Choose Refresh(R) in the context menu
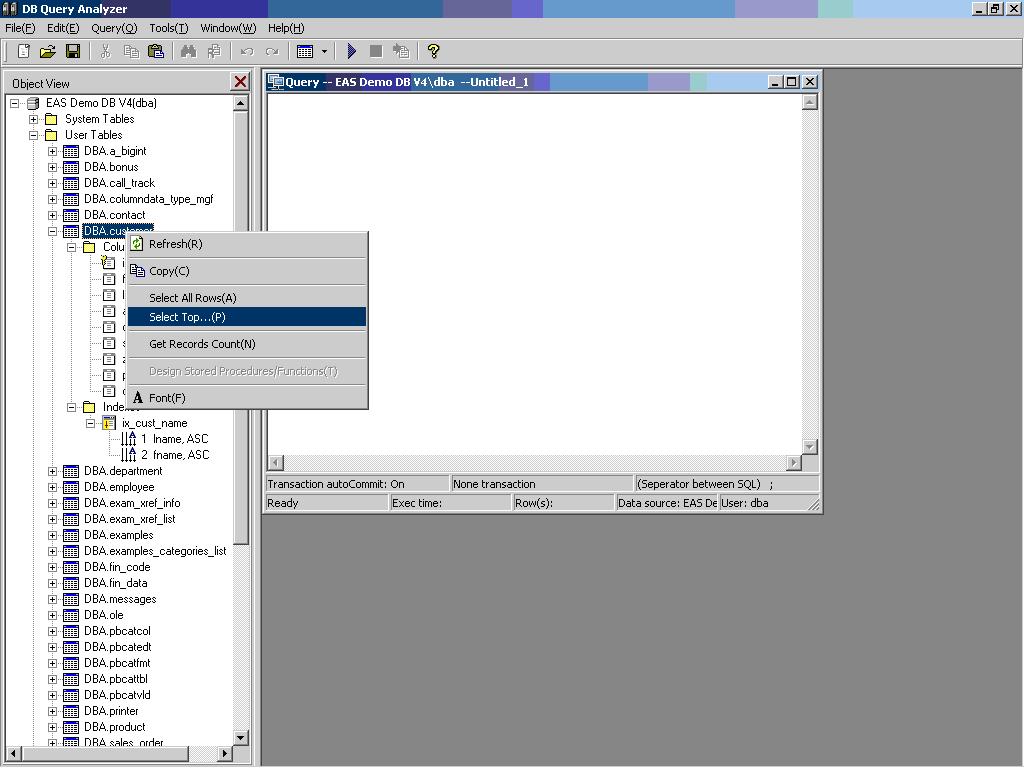 point(247,244)
